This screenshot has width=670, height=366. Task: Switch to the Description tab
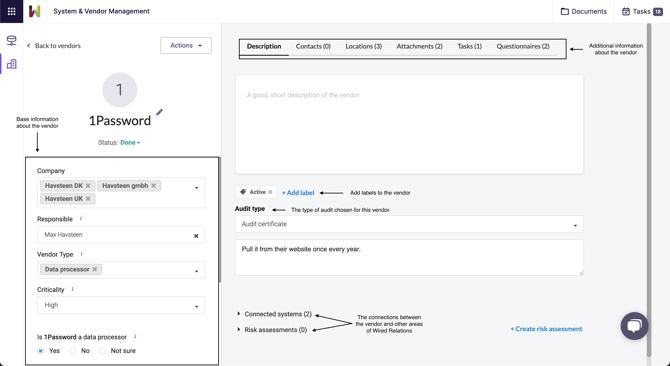tap(264, 47)
